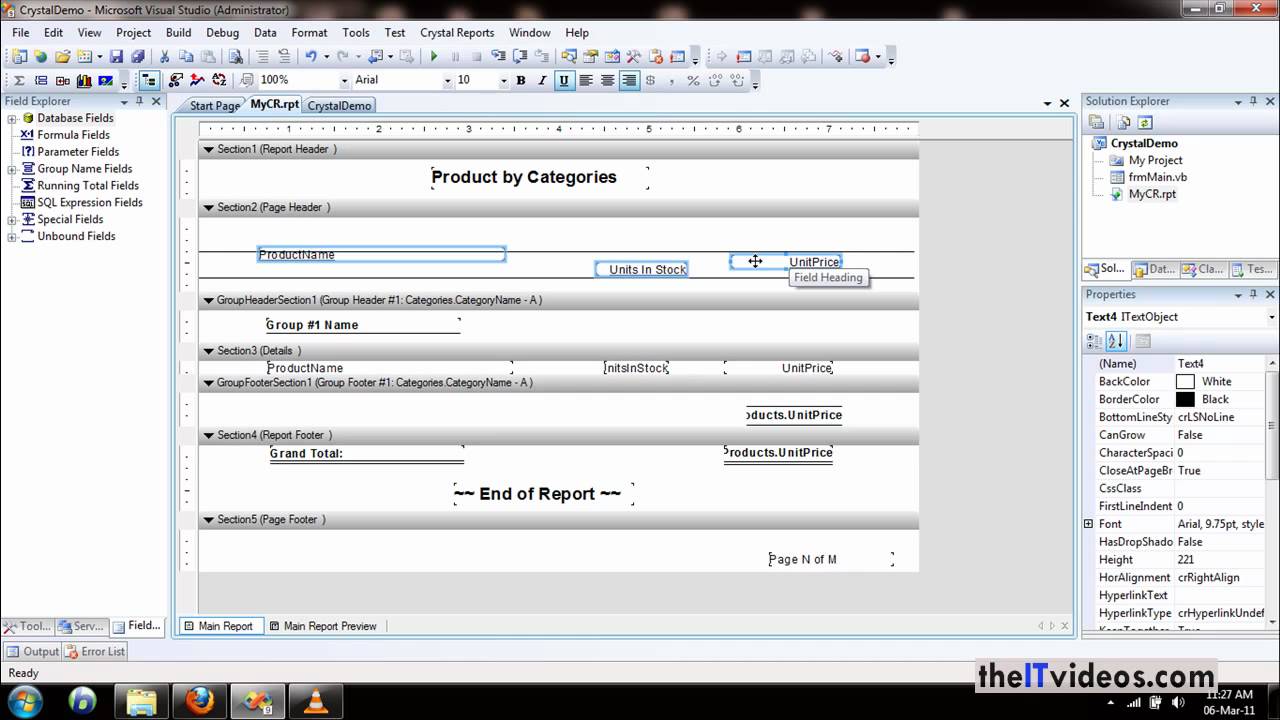This screenshot has width=1280, height=720.
Task: Click the percent format icon
Action: pos(693,80)
